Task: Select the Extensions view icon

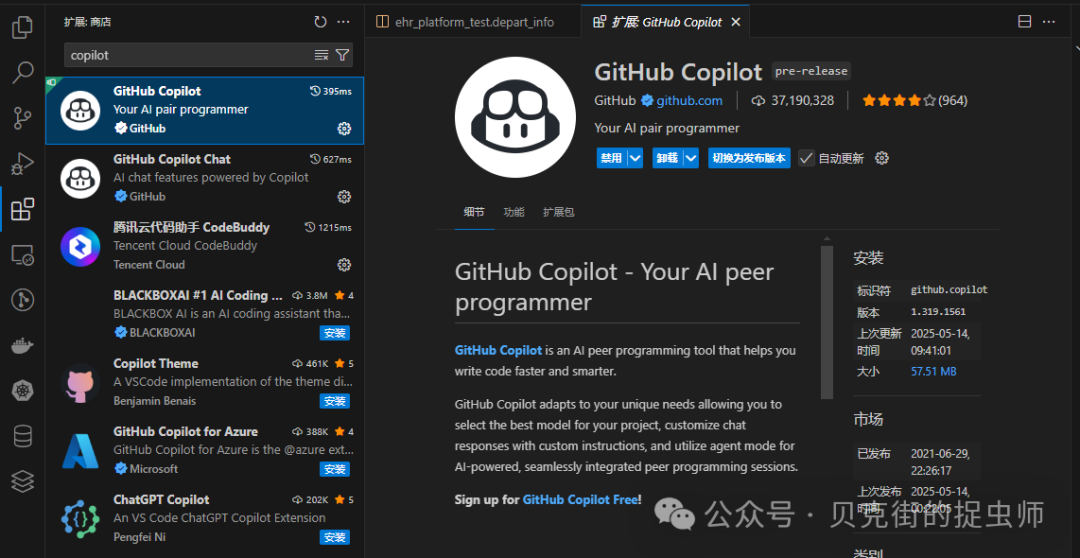Action: point(23,209)
